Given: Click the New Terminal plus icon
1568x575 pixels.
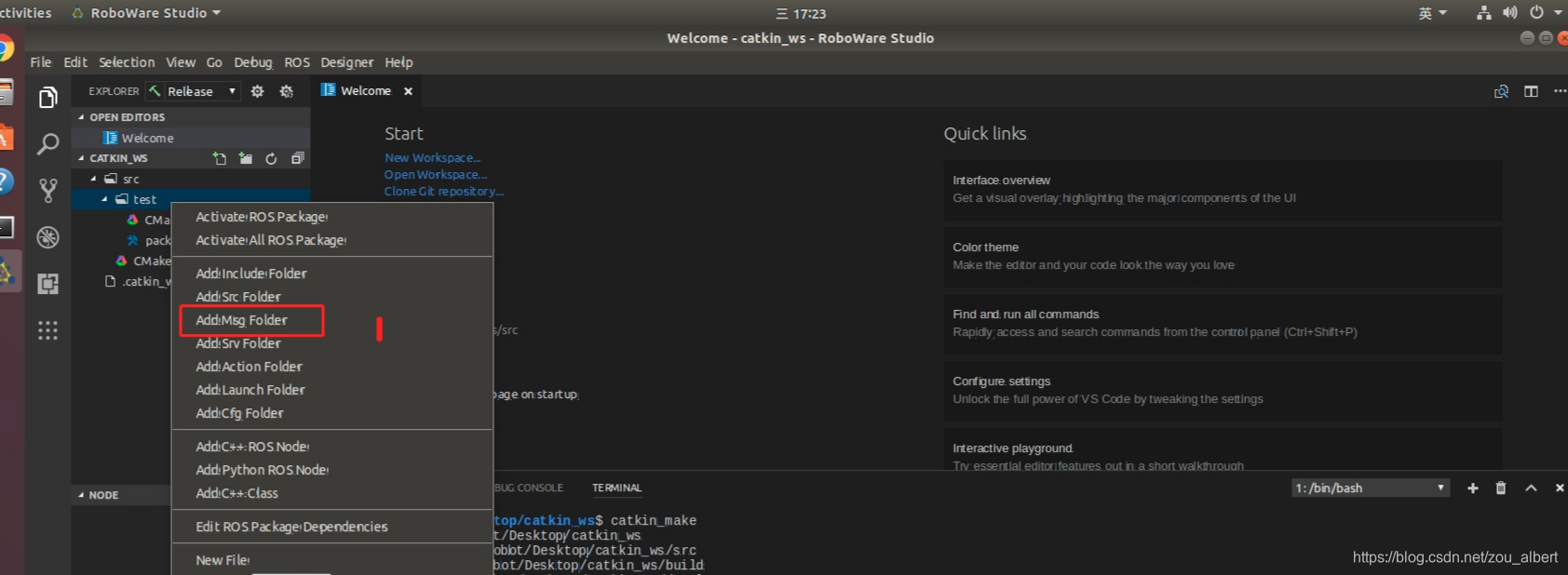Looking at the screenshot, I should click(x=1473, y=488).
